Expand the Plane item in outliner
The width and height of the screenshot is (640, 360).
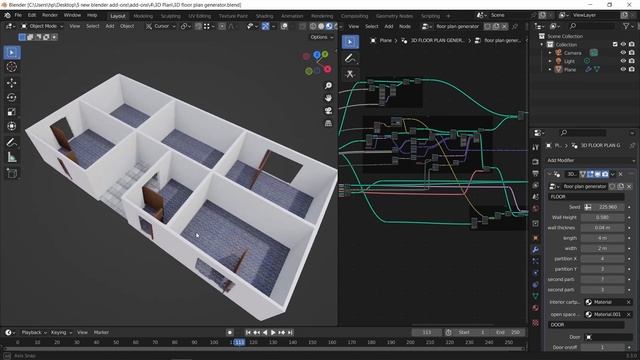point(550,69)
